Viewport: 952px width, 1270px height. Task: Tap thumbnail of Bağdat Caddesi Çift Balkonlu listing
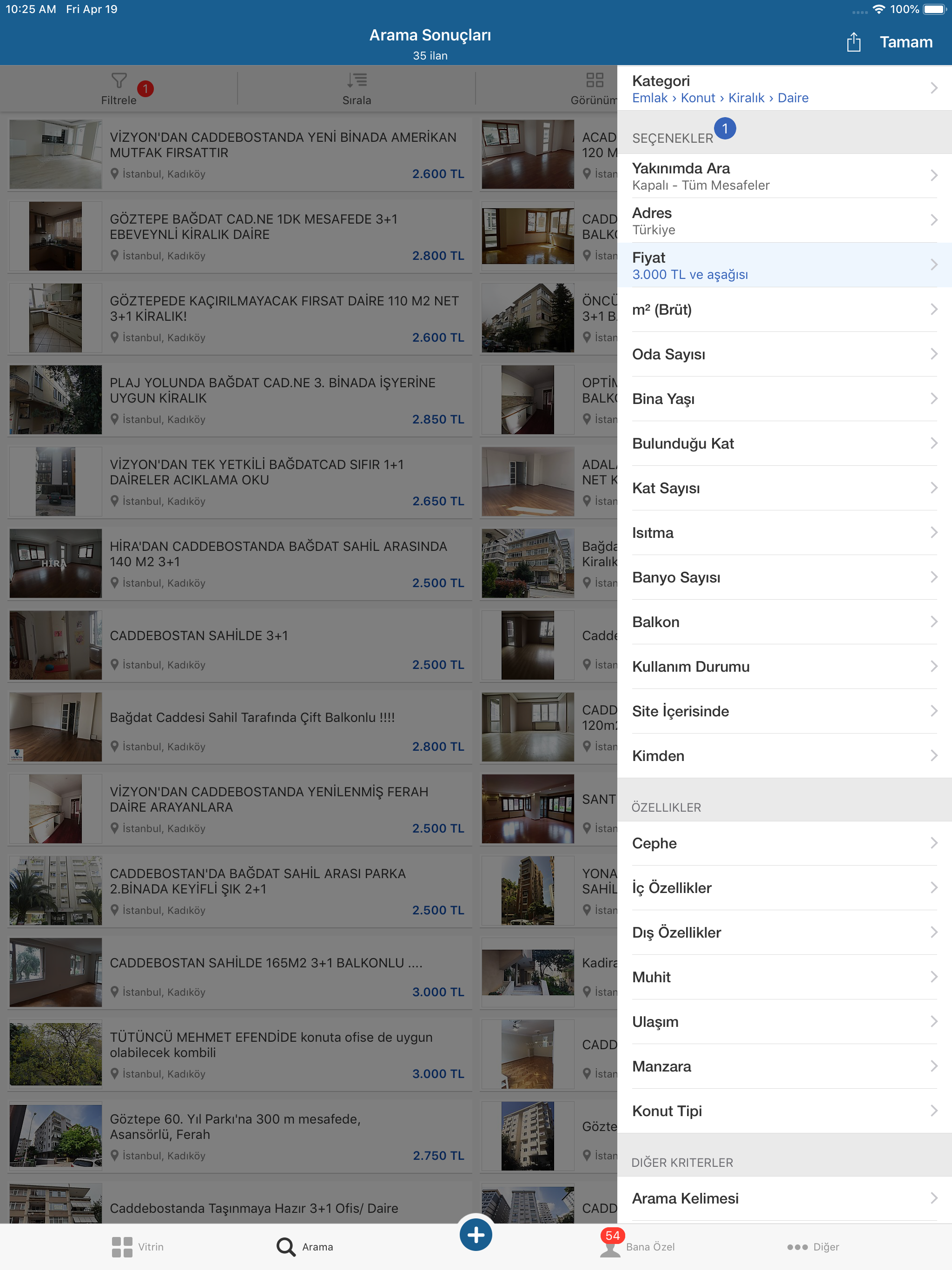click(x=56, y=727)
